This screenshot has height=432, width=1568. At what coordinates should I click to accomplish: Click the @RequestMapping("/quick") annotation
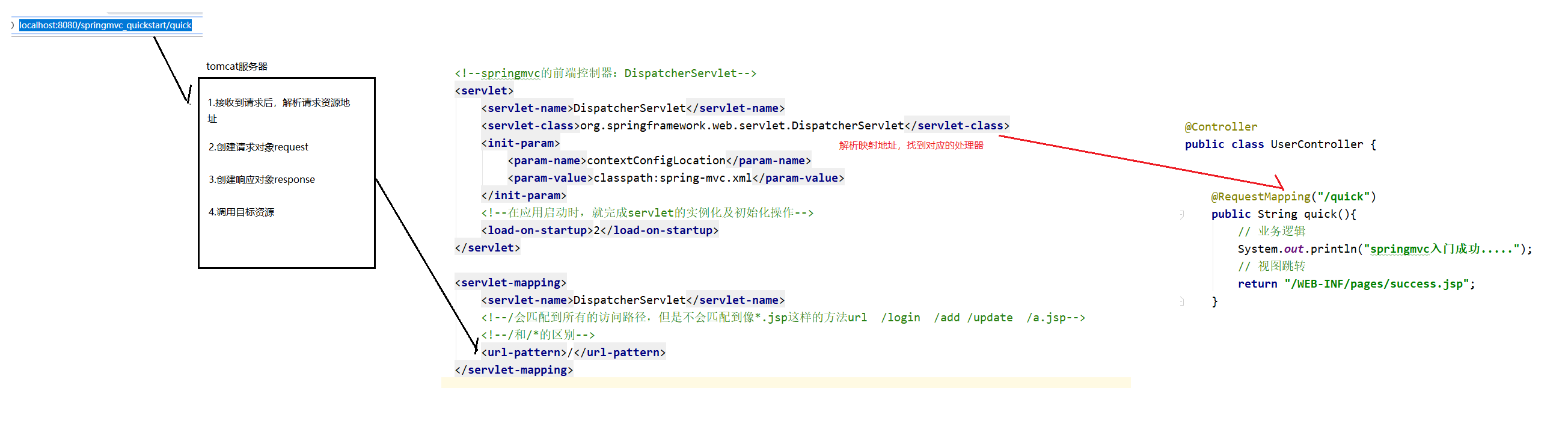1293,197
